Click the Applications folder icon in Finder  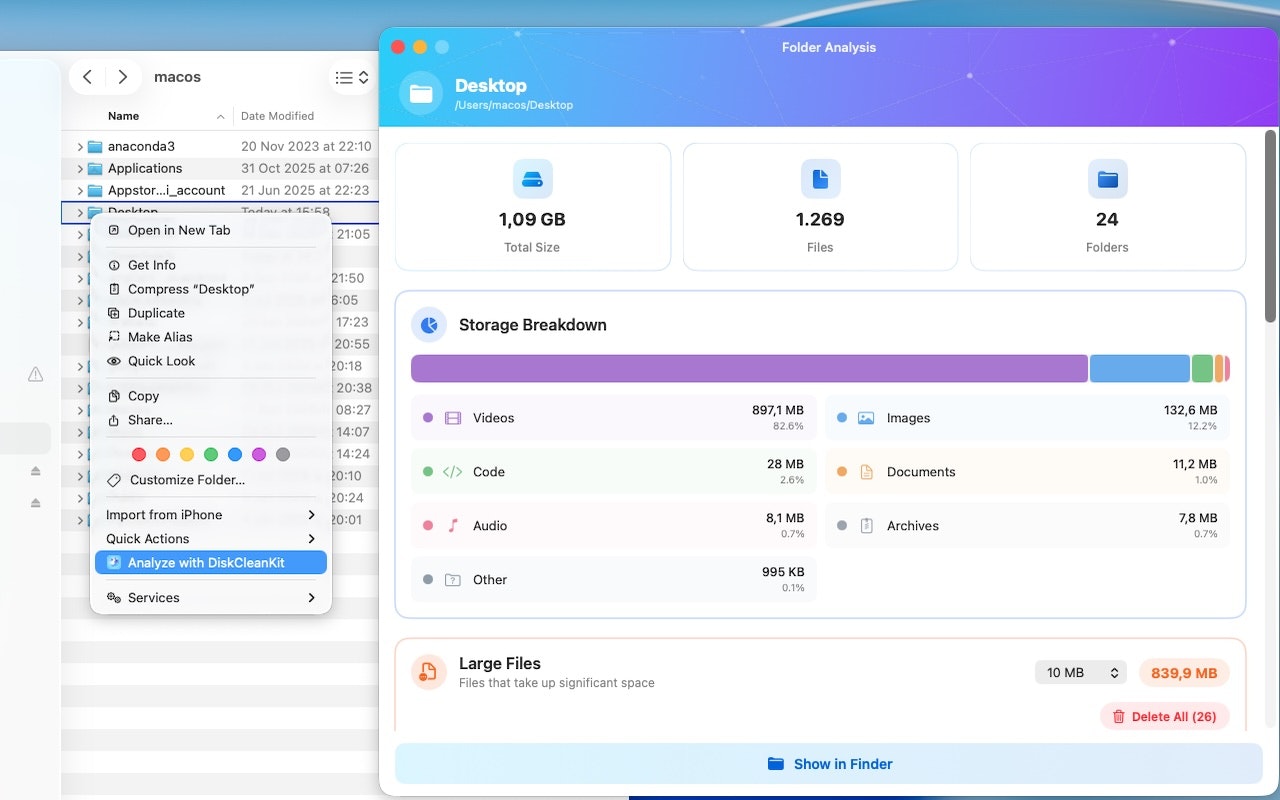click(x=95, y=168)
